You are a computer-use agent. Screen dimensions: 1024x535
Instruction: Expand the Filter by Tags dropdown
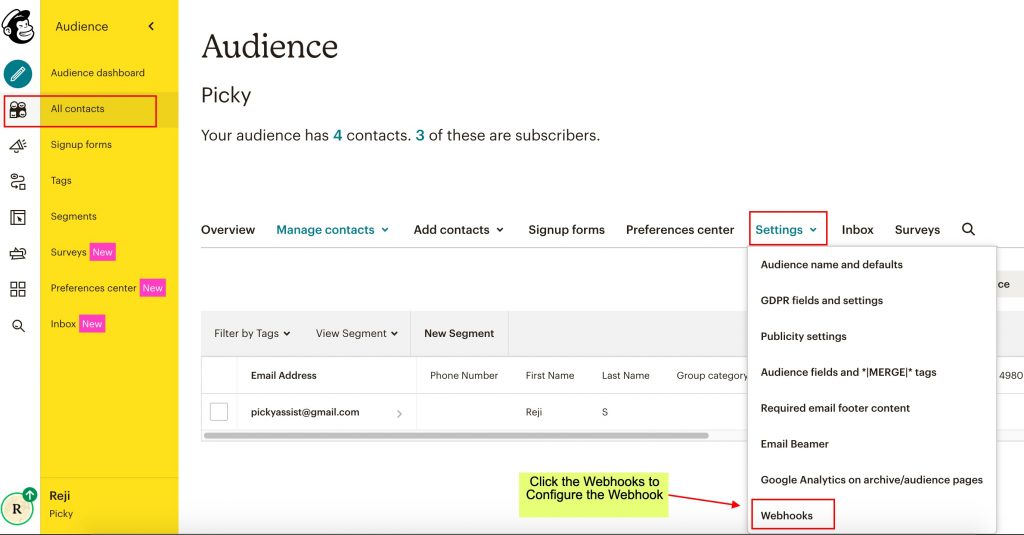coord(252,334)
